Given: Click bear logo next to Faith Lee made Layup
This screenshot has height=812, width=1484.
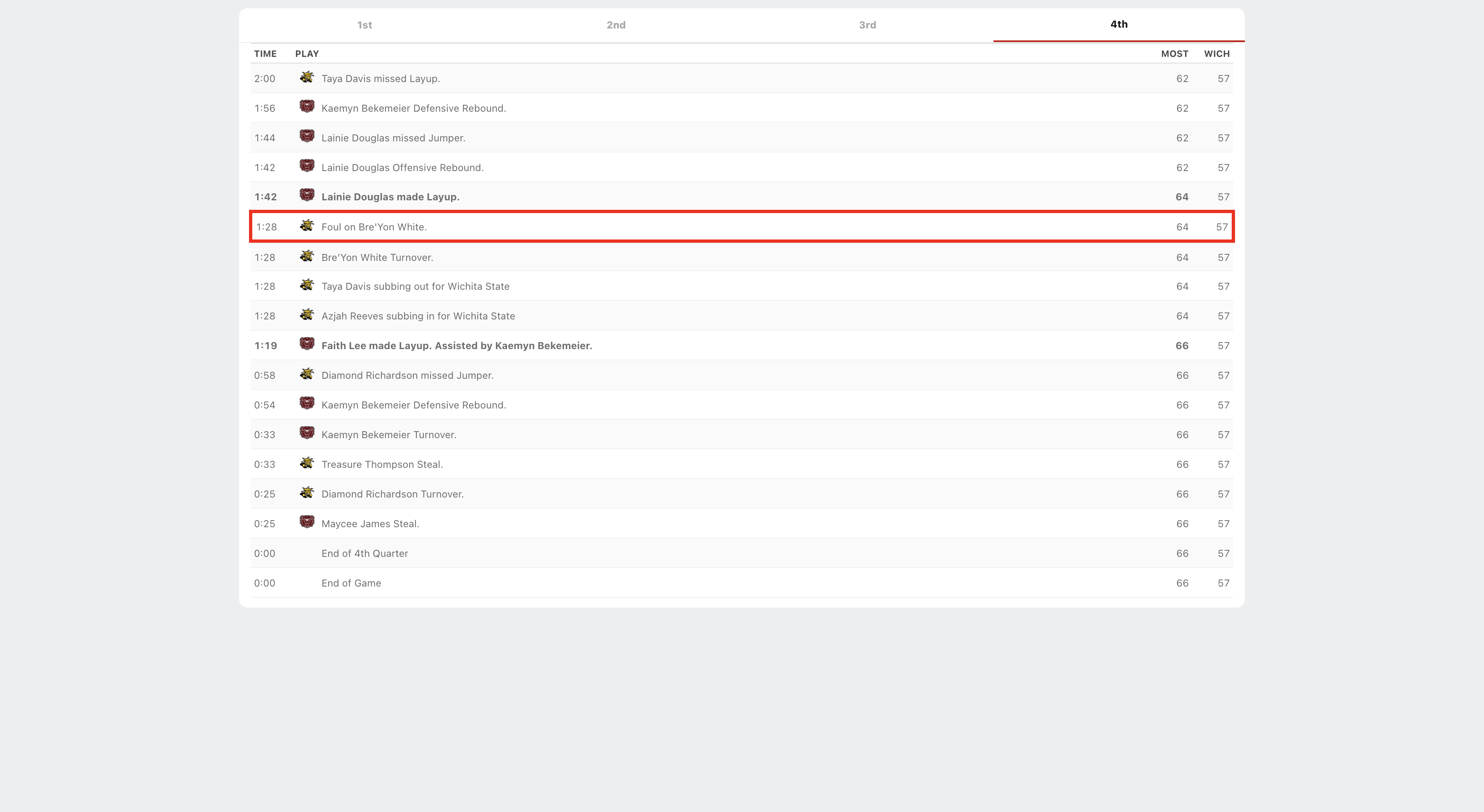Looking at the screenshot, I should tap(306, 345).
